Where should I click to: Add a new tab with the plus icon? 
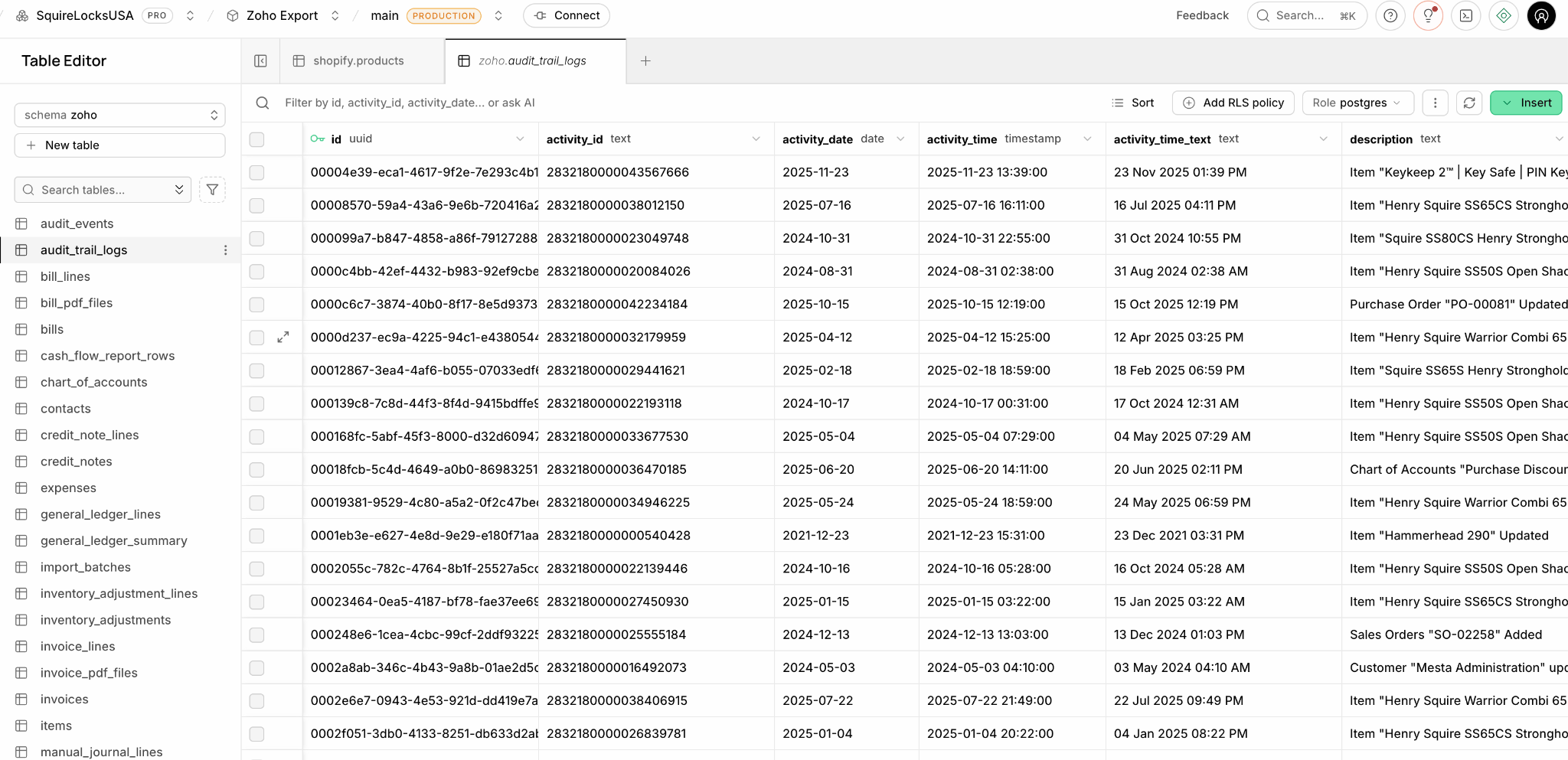coord(645,60)
